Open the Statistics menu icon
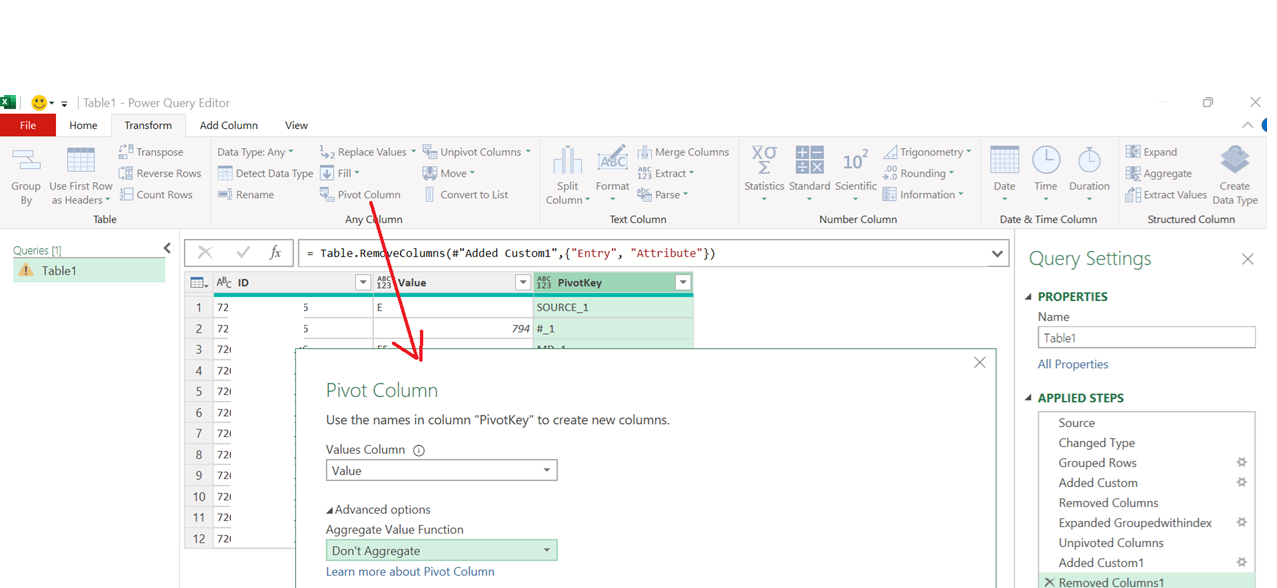The image size is (1277, 588). [x=764, y=160]
